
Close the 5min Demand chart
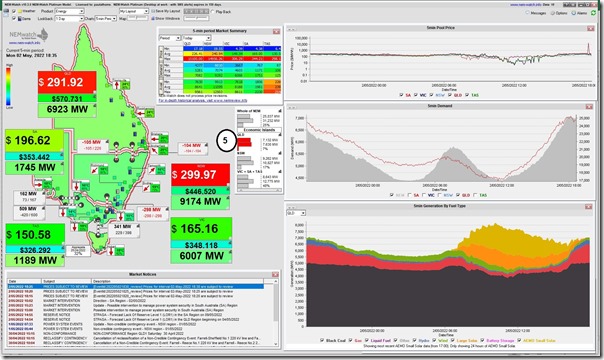point(589,107)
